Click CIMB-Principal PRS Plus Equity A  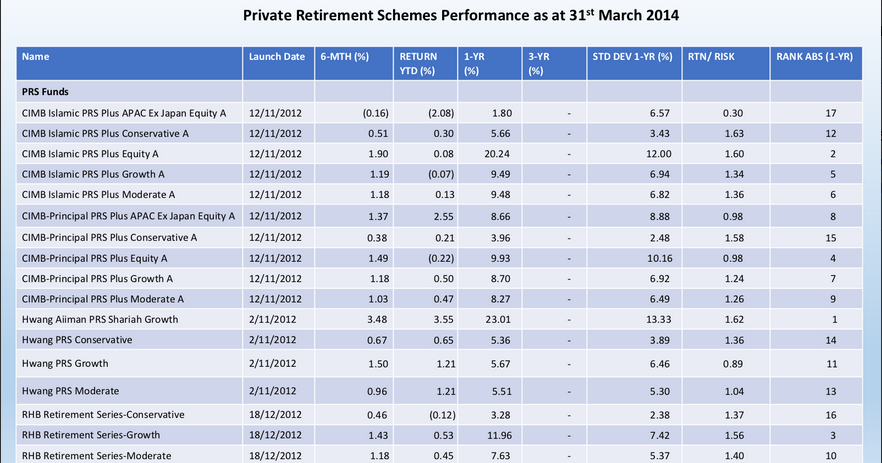[x=94, y=258]
